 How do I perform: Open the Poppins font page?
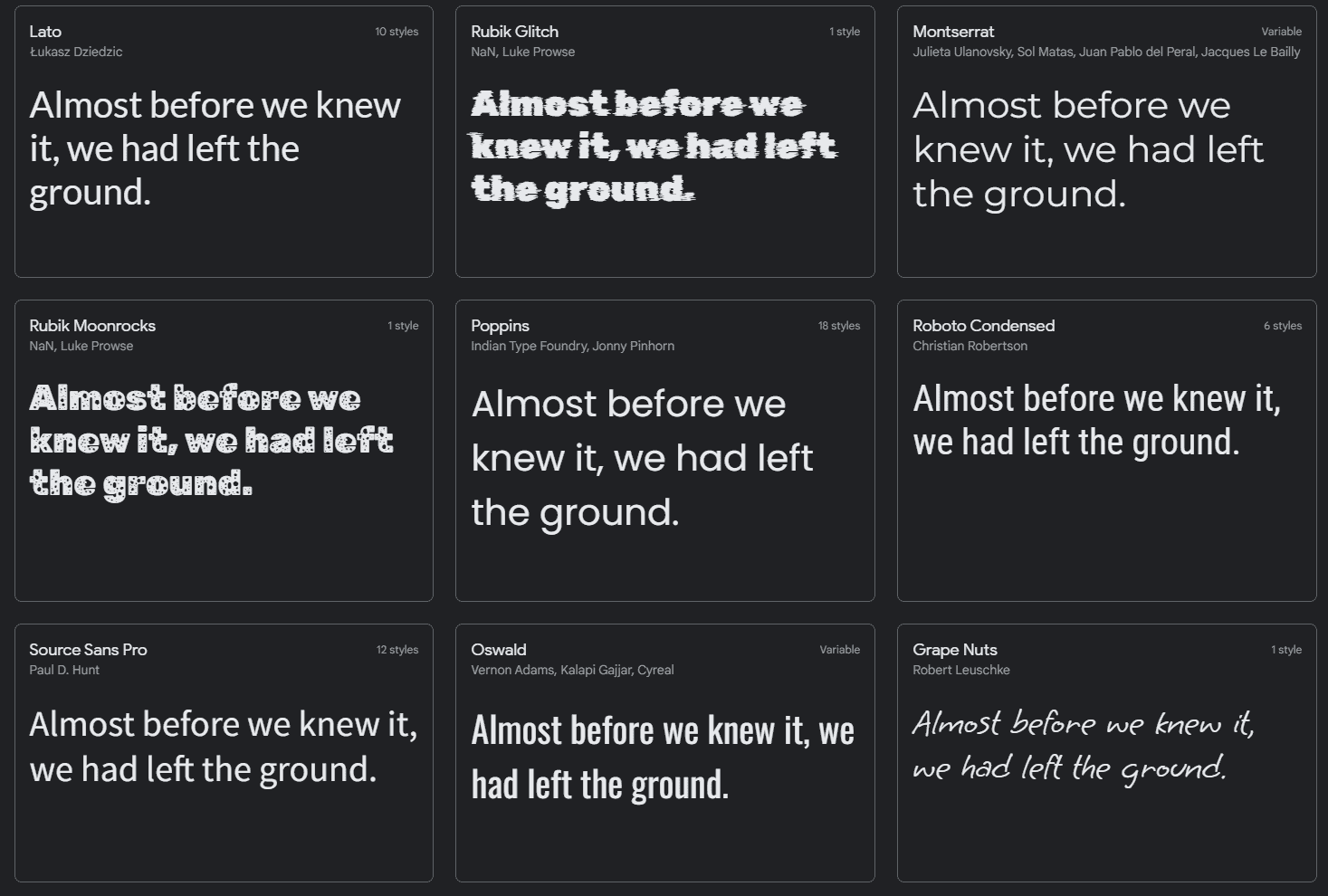point(500,325)
